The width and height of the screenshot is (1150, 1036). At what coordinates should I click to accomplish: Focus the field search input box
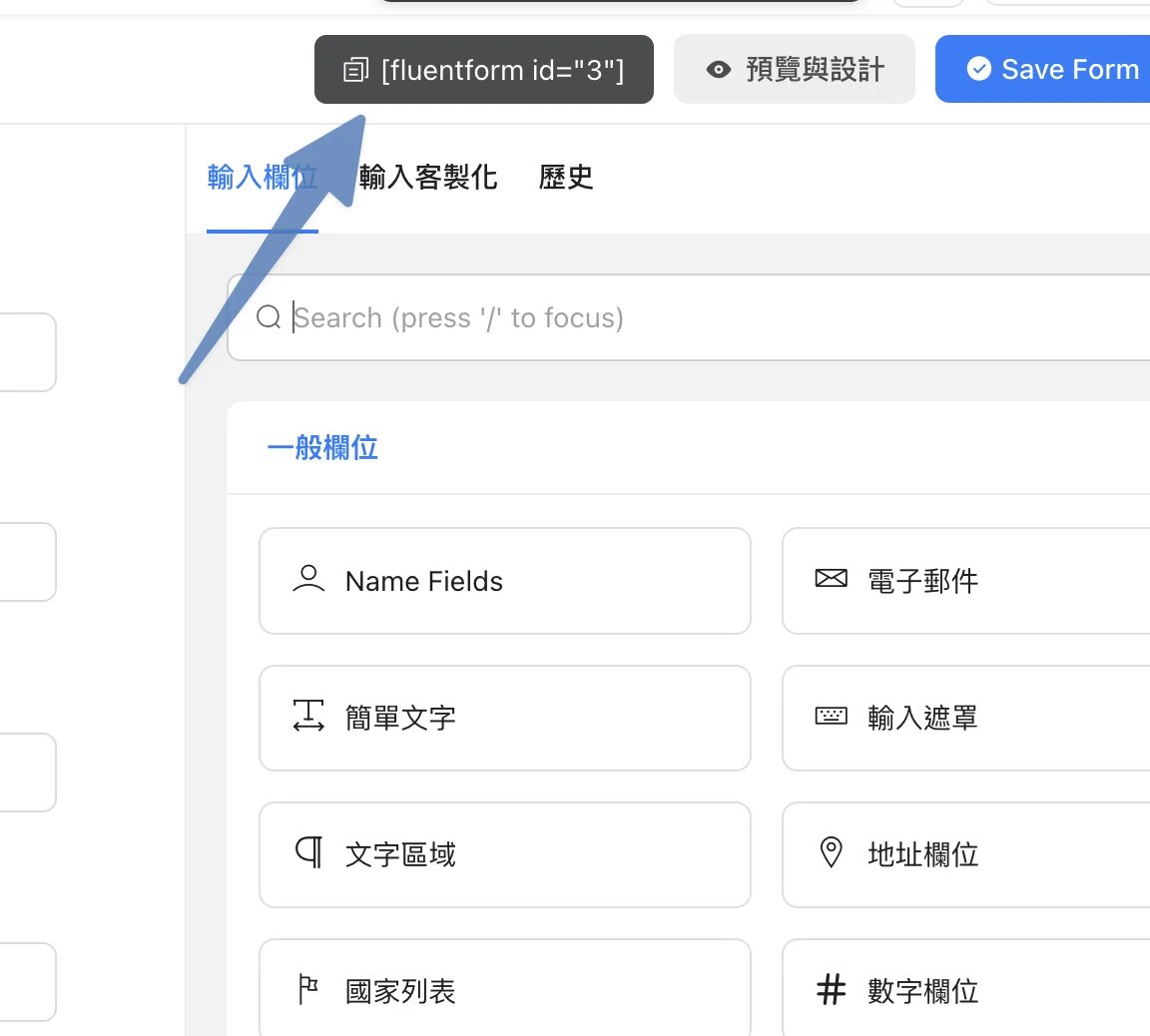699,317
